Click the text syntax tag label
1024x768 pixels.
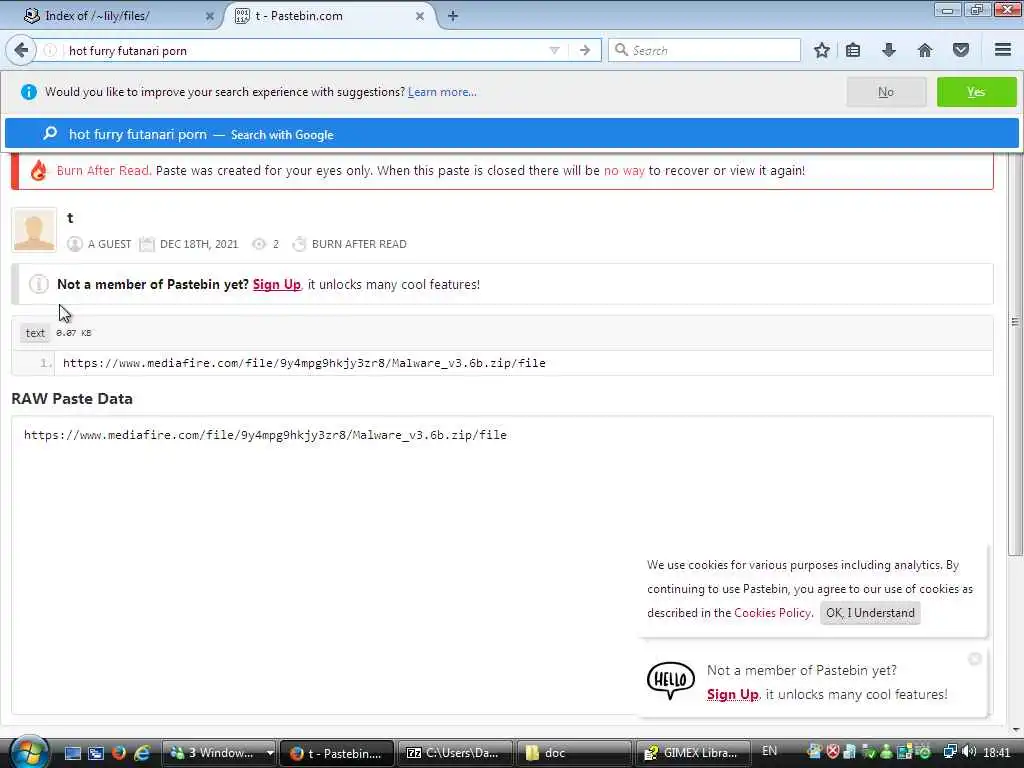point(35,333)
